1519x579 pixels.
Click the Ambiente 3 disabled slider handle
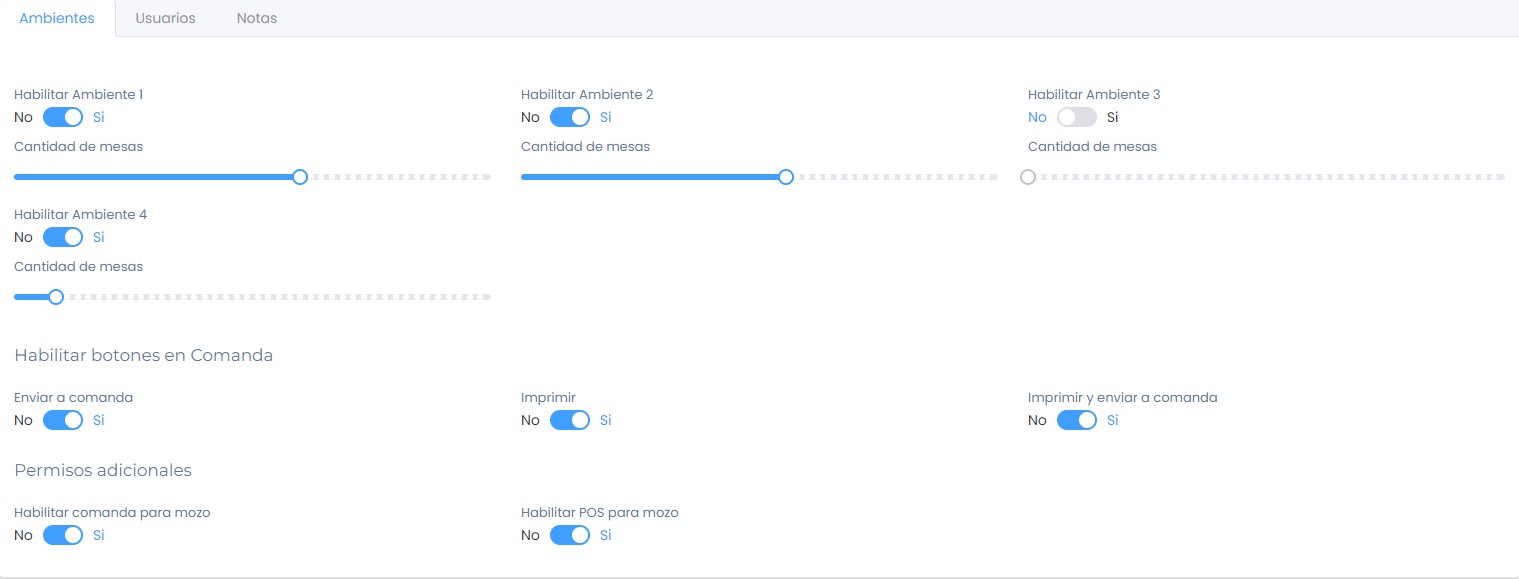tap(1028, 177)
